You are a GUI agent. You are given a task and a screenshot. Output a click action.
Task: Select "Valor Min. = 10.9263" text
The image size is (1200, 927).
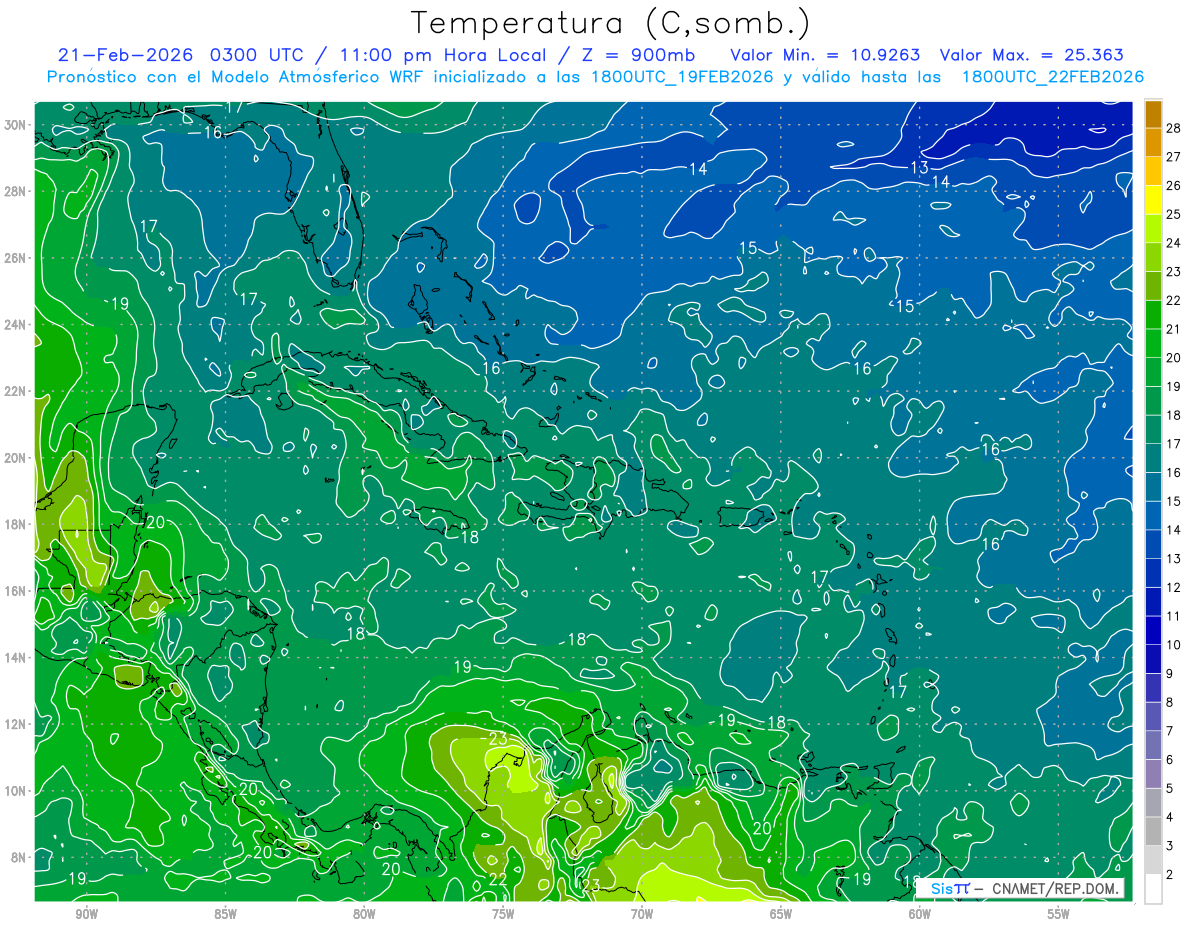[x=825, y=55]
